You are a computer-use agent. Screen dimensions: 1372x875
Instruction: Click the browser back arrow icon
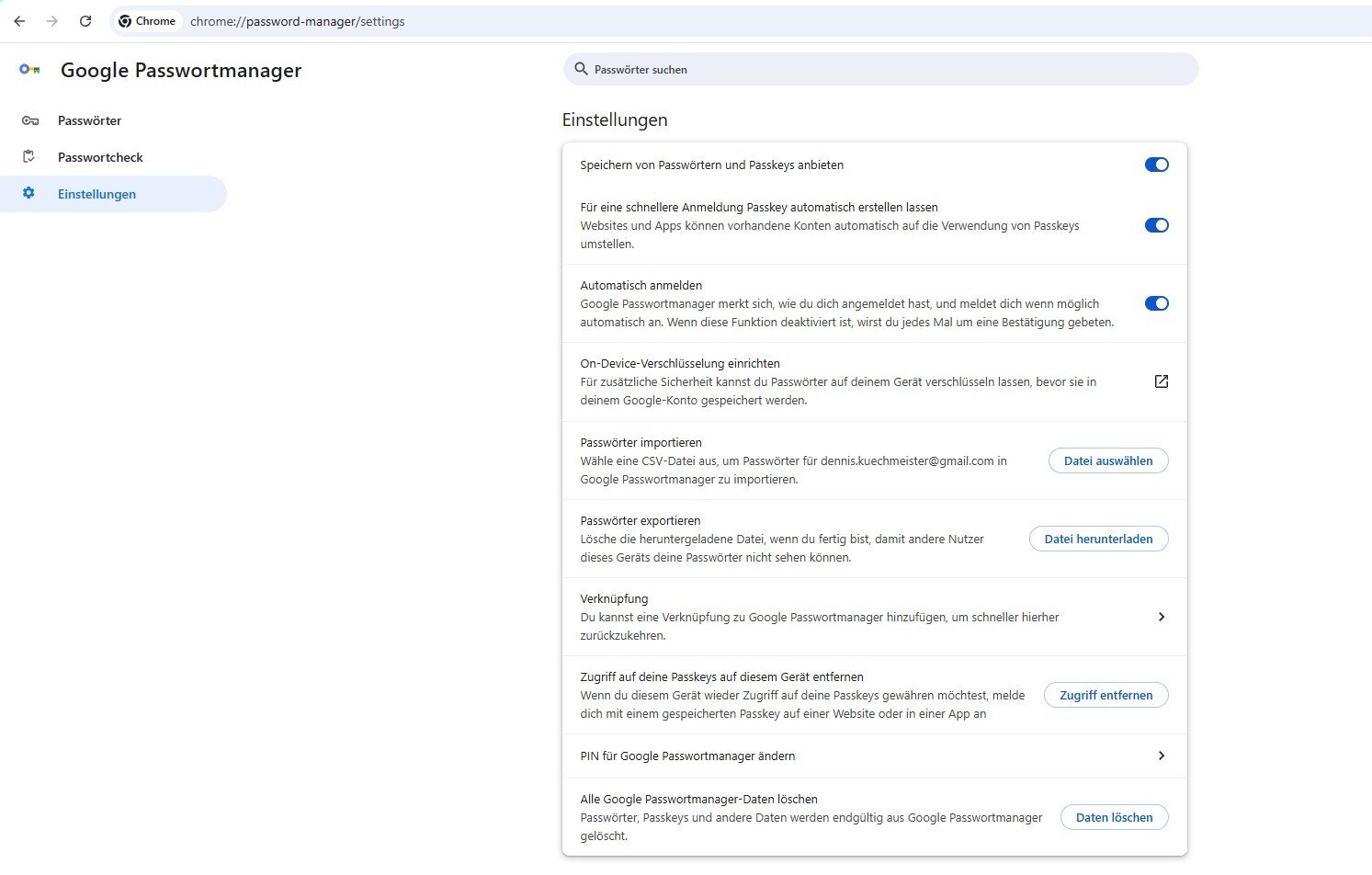[x=19, y=21]
